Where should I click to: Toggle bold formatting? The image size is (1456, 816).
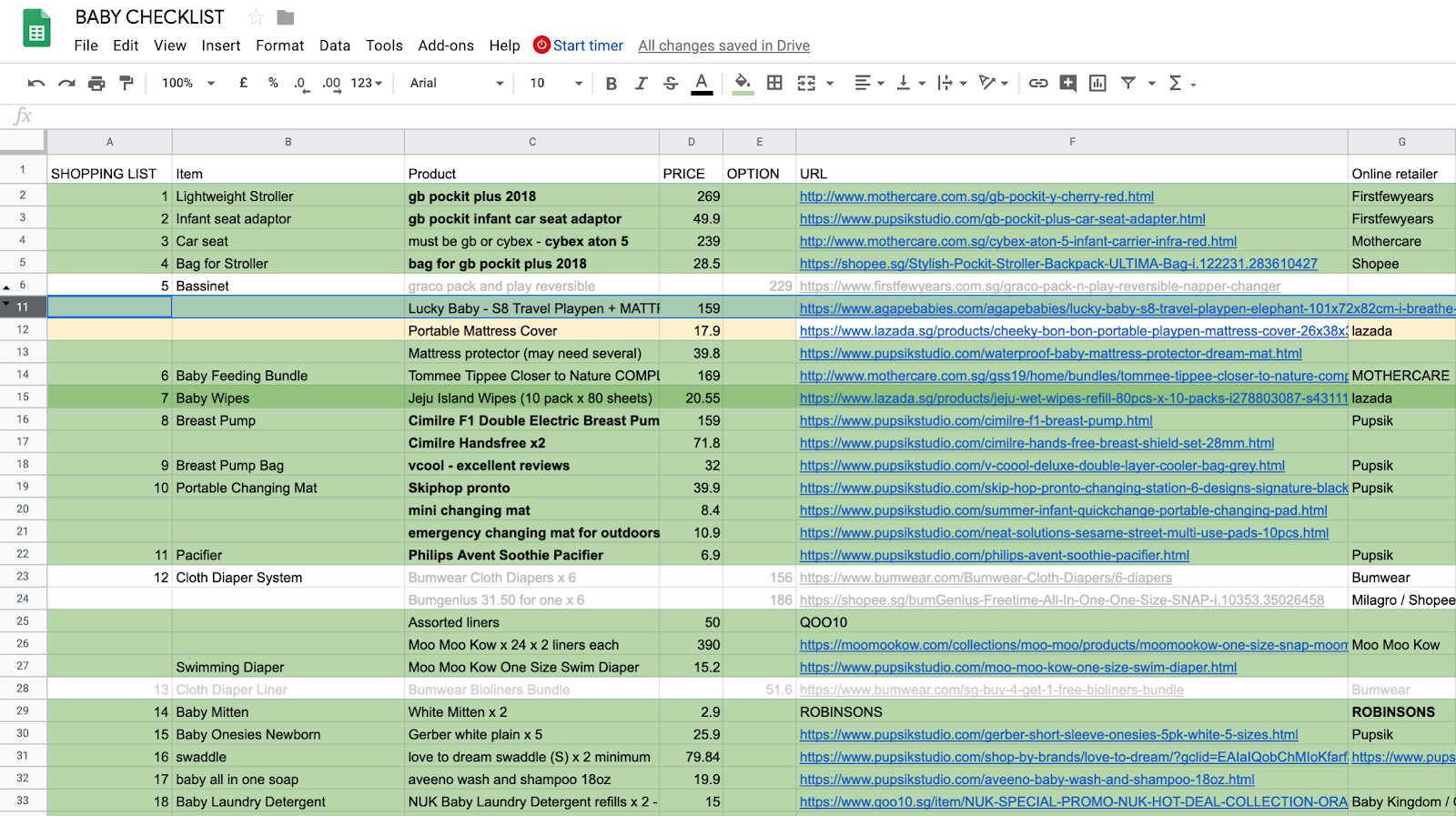612,83
